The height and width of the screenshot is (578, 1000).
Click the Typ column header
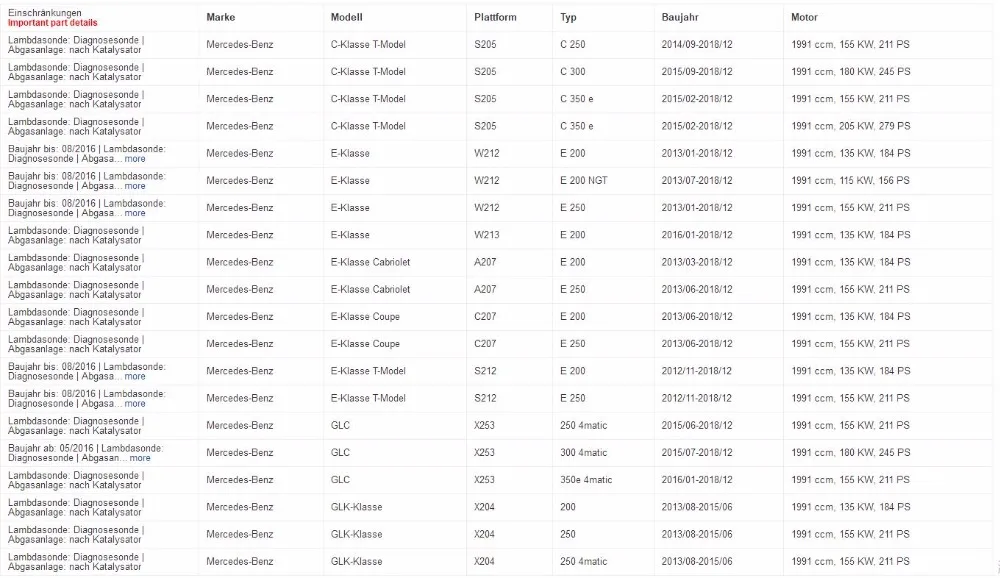click(568, 17)
